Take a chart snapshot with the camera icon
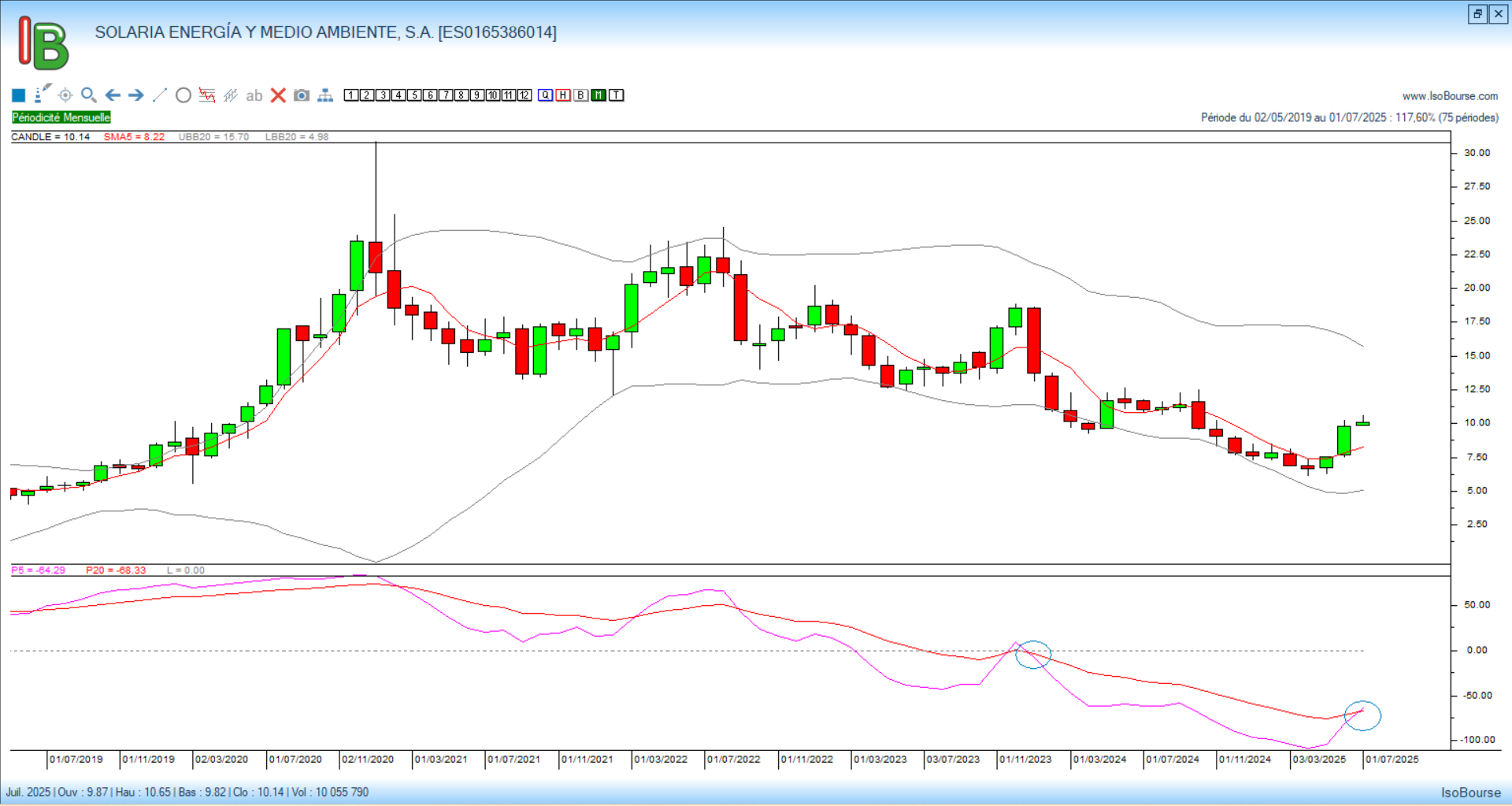This screenshot has height=806, width=1512. 302,95
